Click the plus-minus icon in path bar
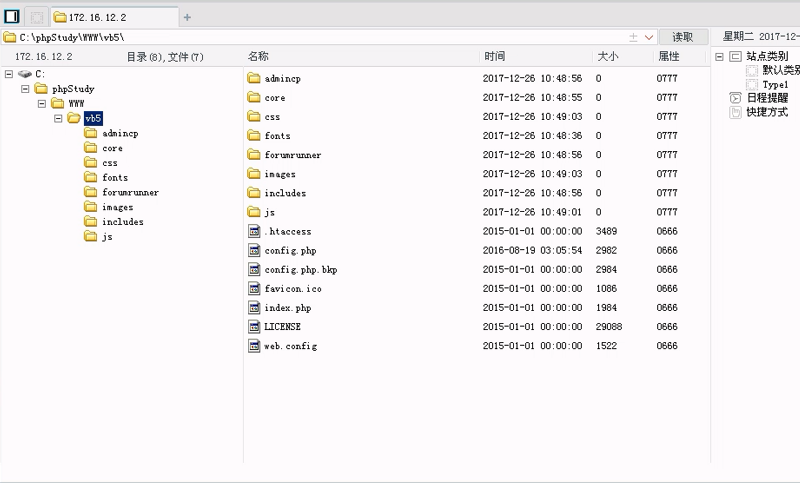The image size is (800, 483). (x=633, y=37)
